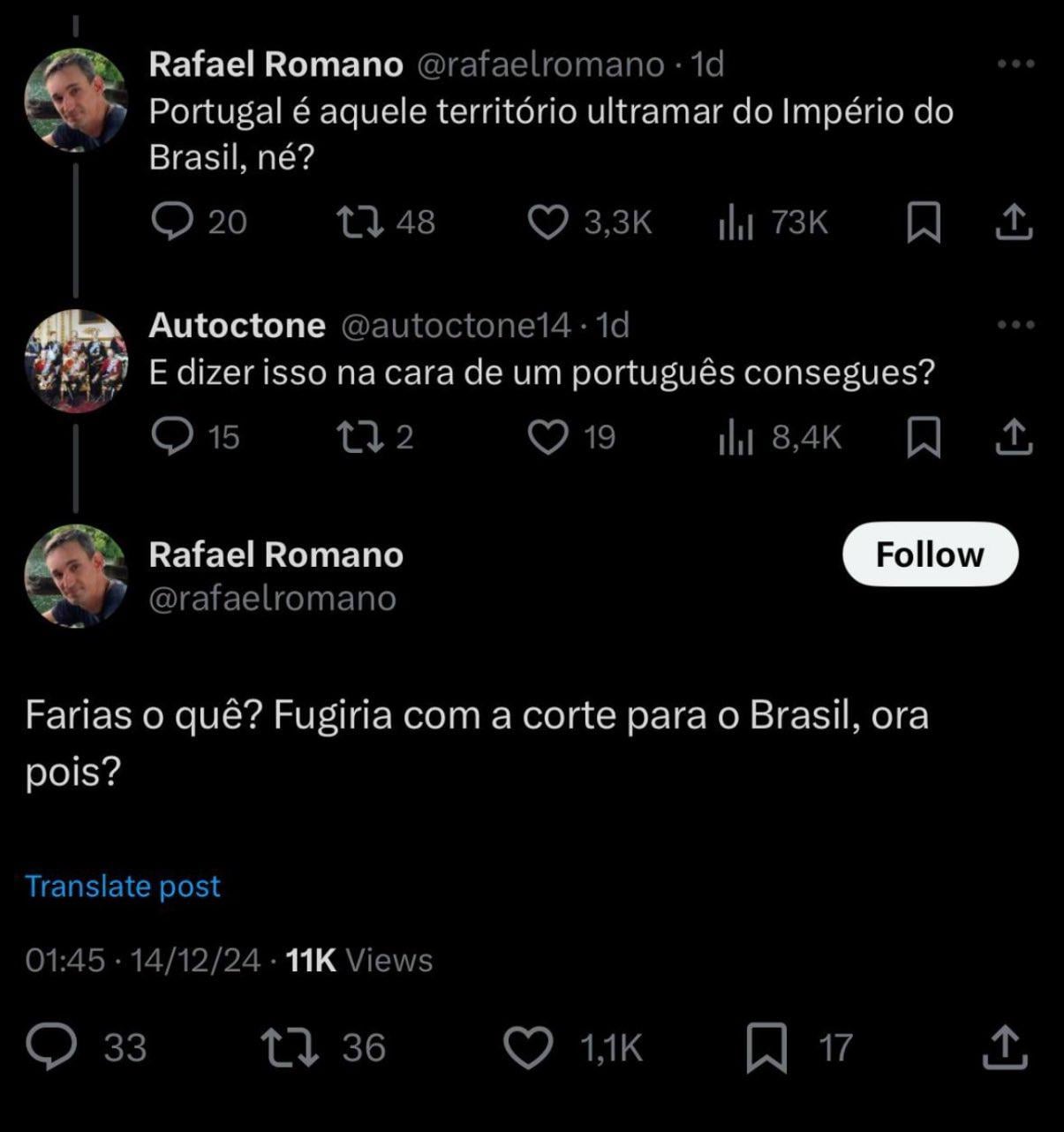Like Autoctone's tweet with 19 likes
This screenshot has height=1132, width=1064.
click(x=547, y=437)
